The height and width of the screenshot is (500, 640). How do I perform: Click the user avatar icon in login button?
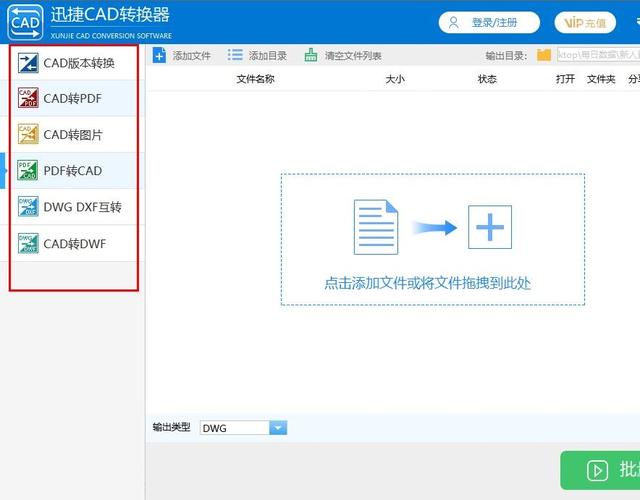click(x=453, y=22)
